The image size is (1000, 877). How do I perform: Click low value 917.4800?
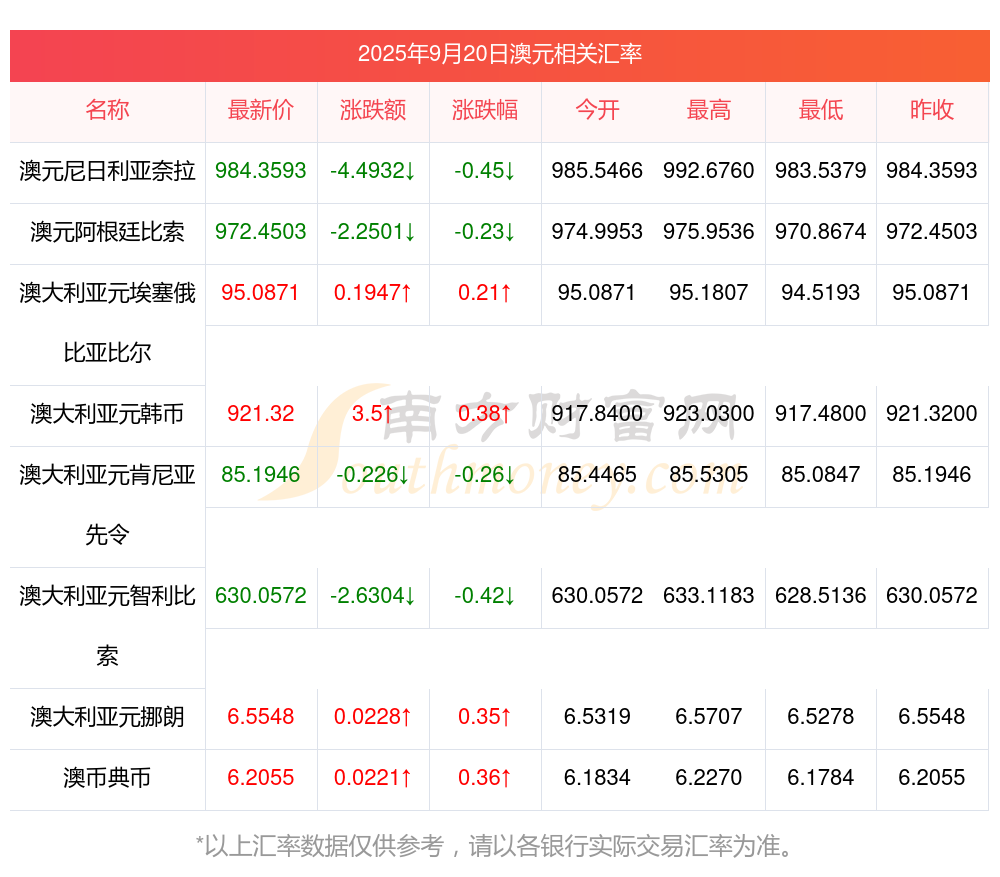[x=821, y=414]
